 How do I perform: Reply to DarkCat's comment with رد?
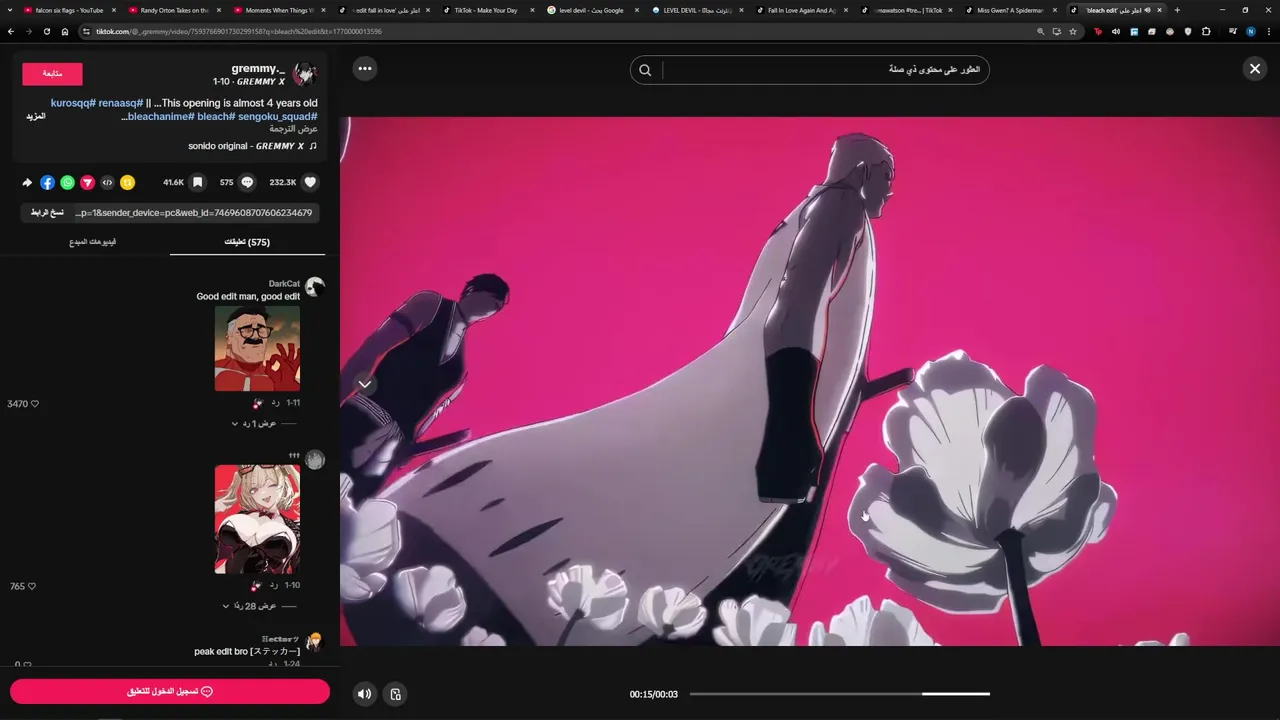275,403
